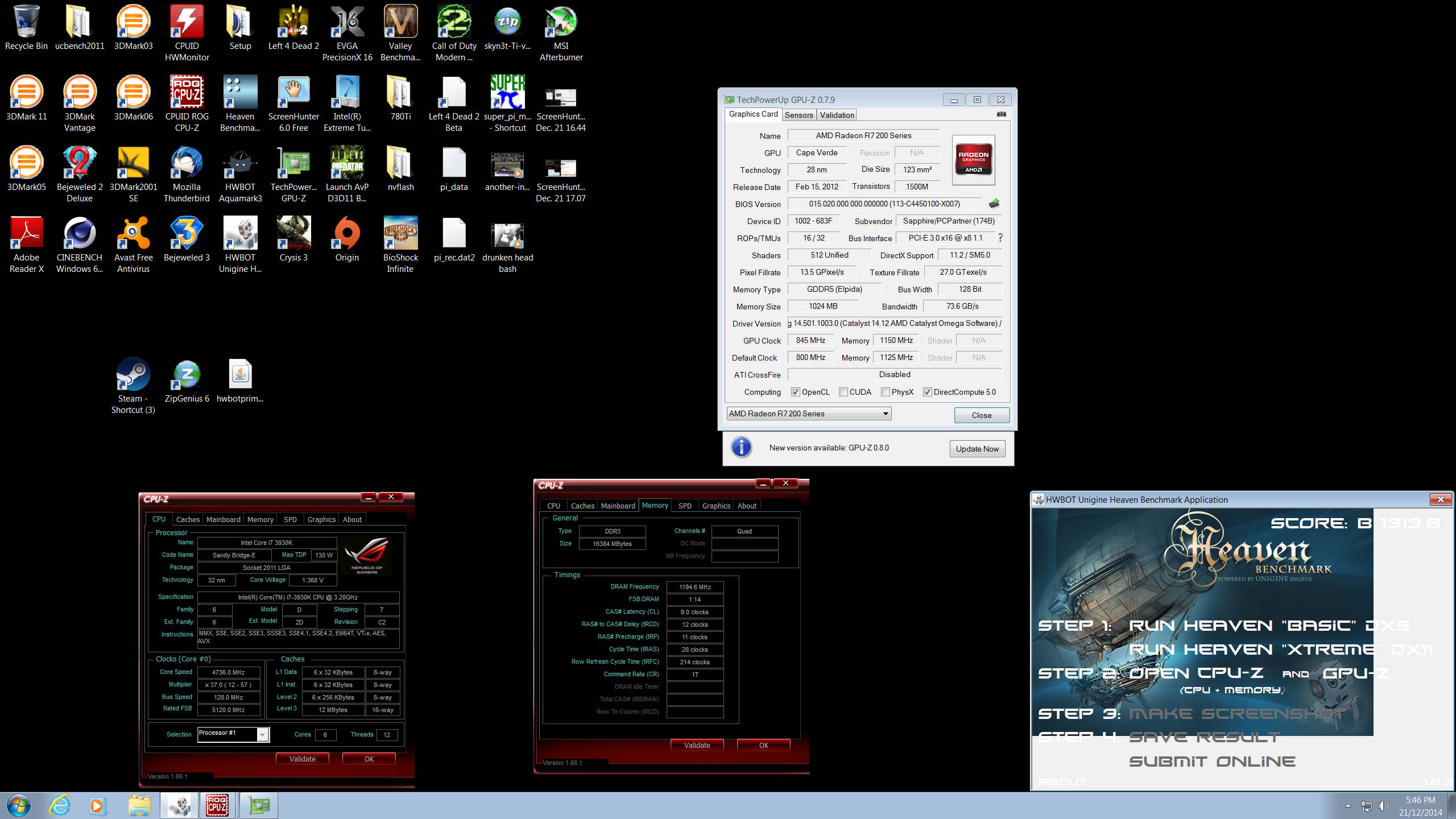Screen dimensions: 1456x819
Task: Open Windows Explorer taskbar folder icon
Action: [139, 805]
